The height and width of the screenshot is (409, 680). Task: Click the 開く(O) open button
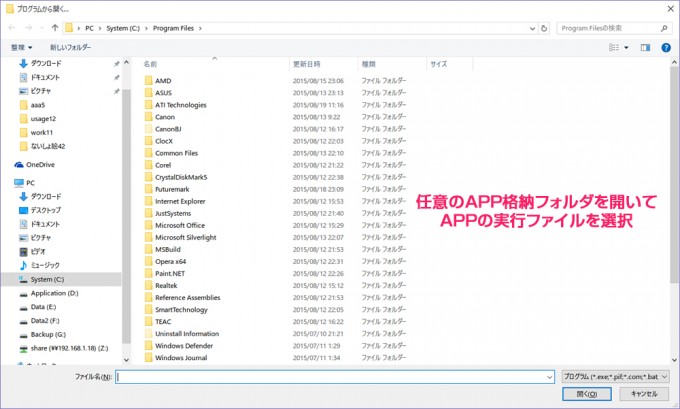pos(587,394)
